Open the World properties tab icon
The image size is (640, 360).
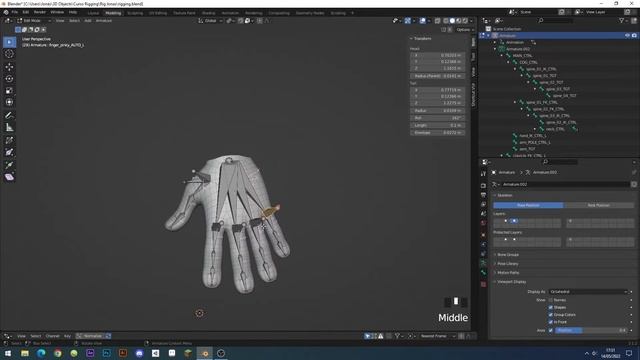(483, 223)
